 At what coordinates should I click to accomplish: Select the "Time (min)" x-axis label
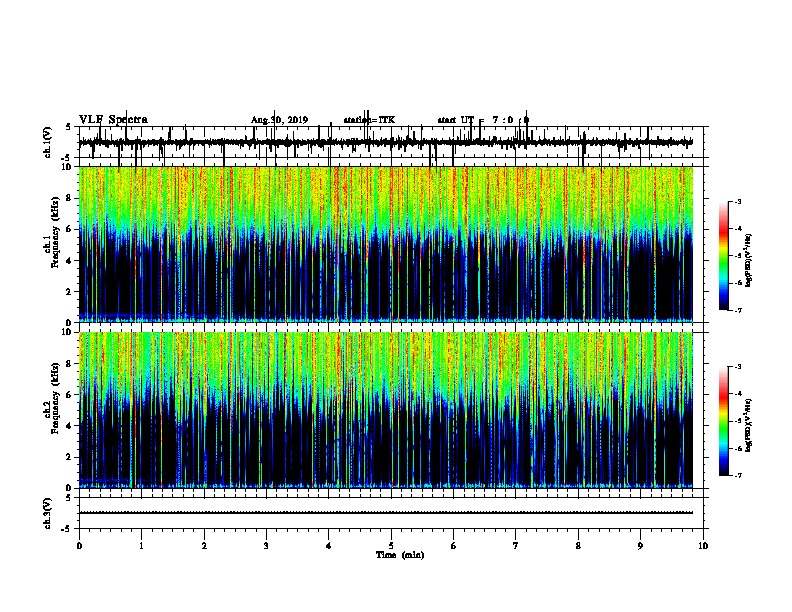pyautogui.click(x=400, y=555)
